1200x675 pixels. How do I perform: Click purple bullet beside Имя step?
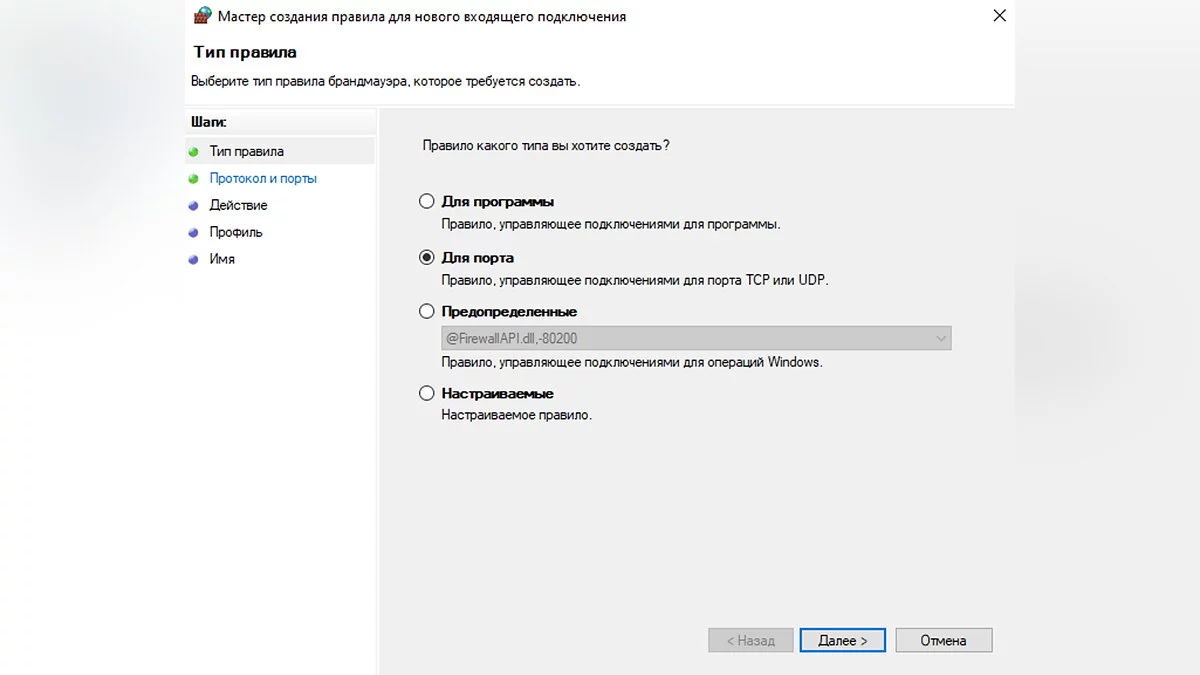point(193,260)
